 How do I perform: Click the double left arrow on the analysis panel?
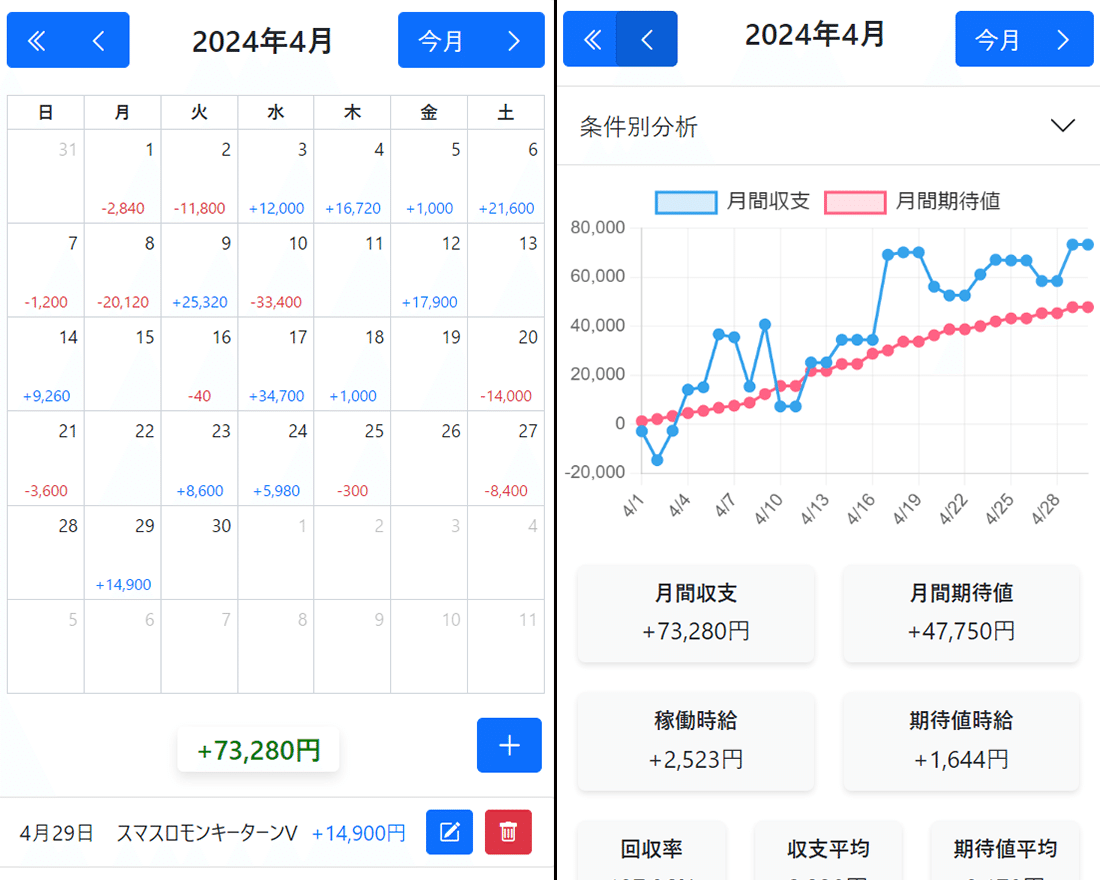[x=591, y=38]
